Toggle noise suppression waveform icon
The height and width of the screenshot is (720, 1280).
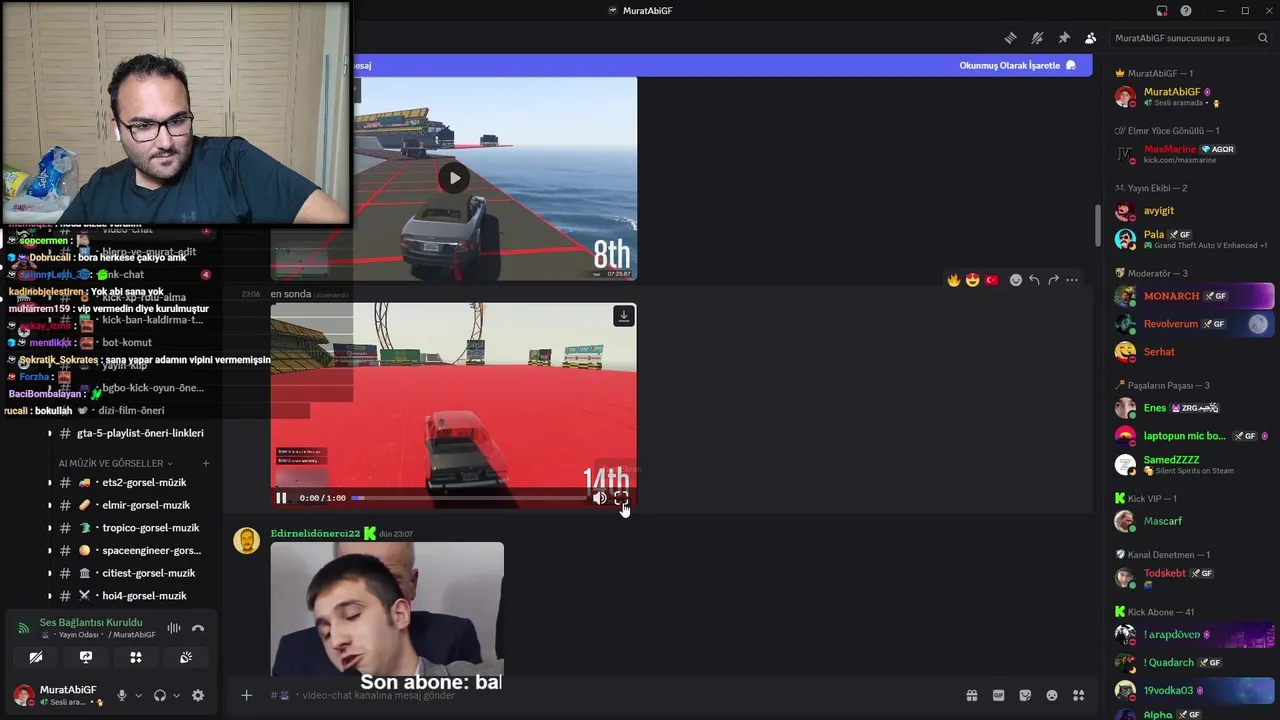point(174,628)
